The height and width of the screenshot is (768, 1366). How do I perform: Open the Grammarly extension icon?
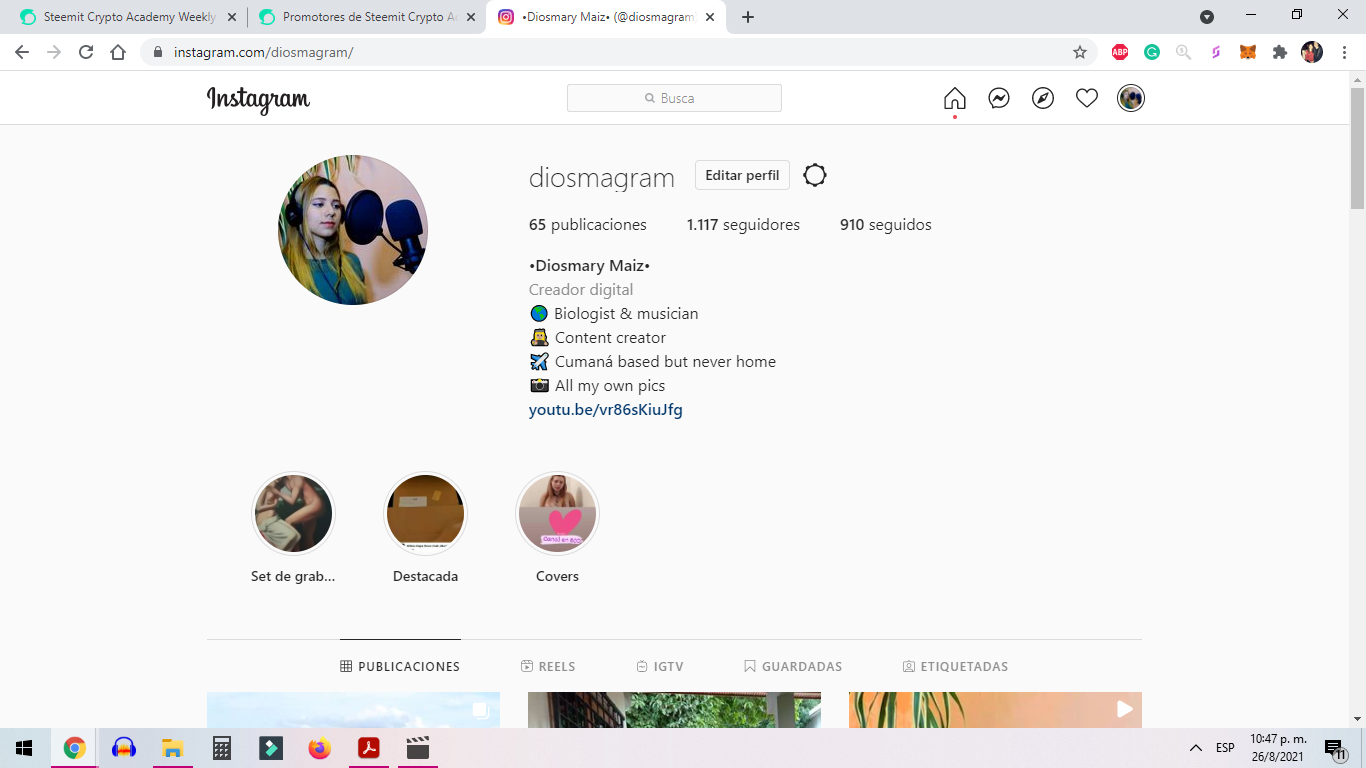pyautogui.click(x=1152, y=52)
